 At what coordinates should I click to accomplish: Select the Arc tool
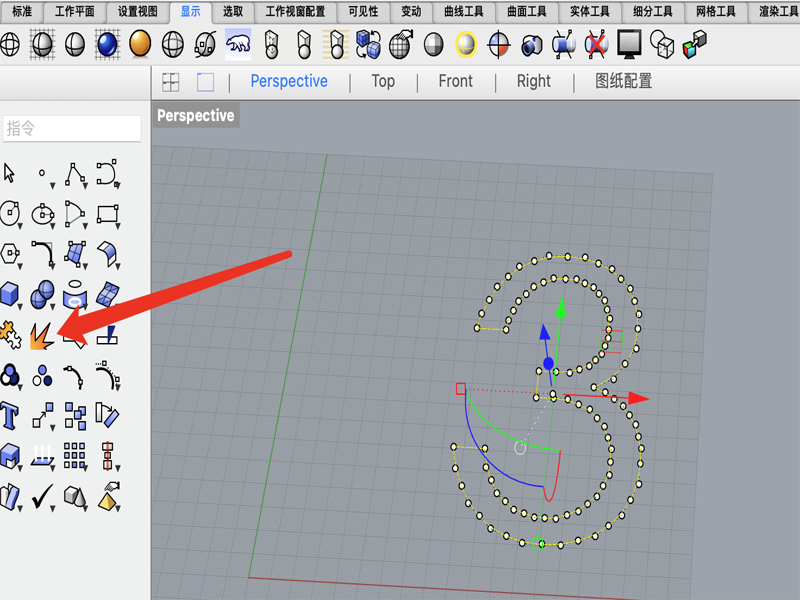(x=76, y=213)
